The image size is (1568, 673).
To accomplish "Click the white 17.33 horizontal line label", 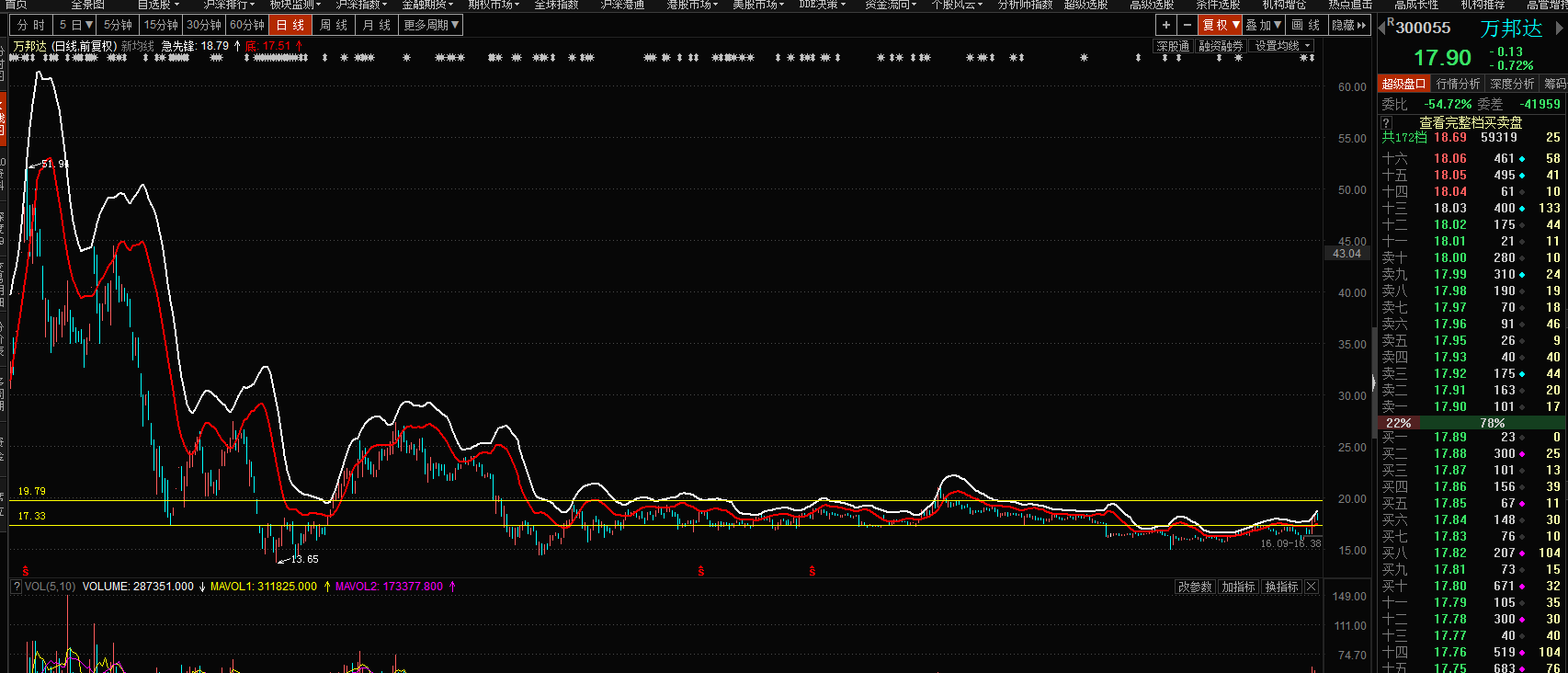I will pos(31,516).
